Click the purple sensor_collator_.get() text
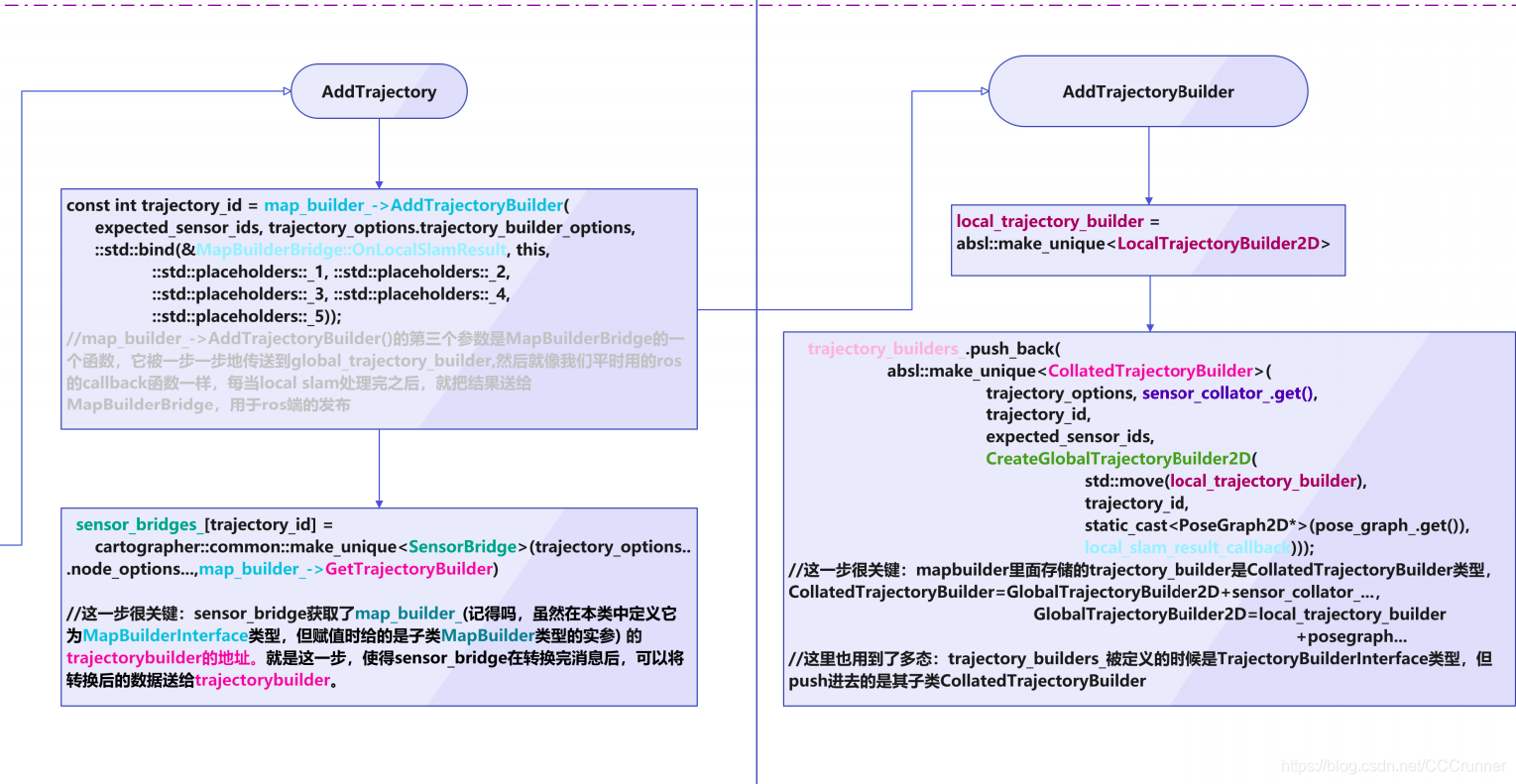 1228,393
